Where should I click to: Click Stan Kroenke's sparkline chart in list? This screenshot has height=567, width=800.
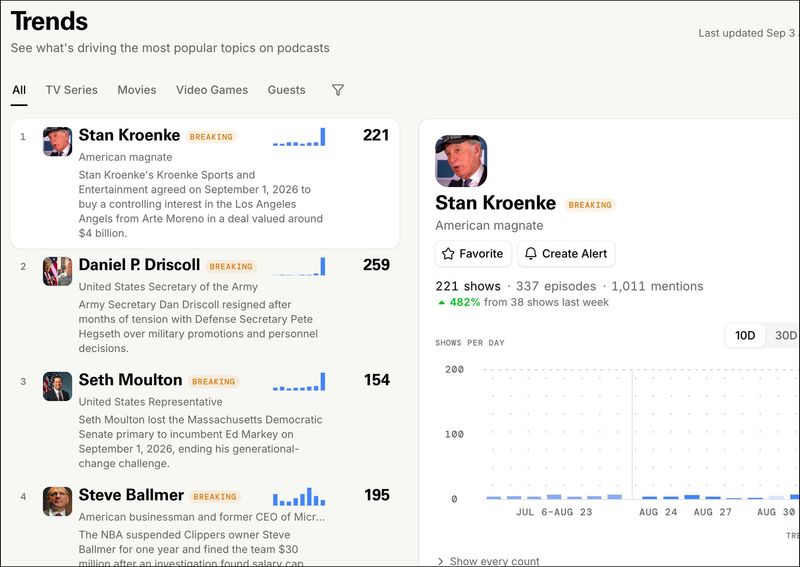pyautogui.click(x=299, y=137)
